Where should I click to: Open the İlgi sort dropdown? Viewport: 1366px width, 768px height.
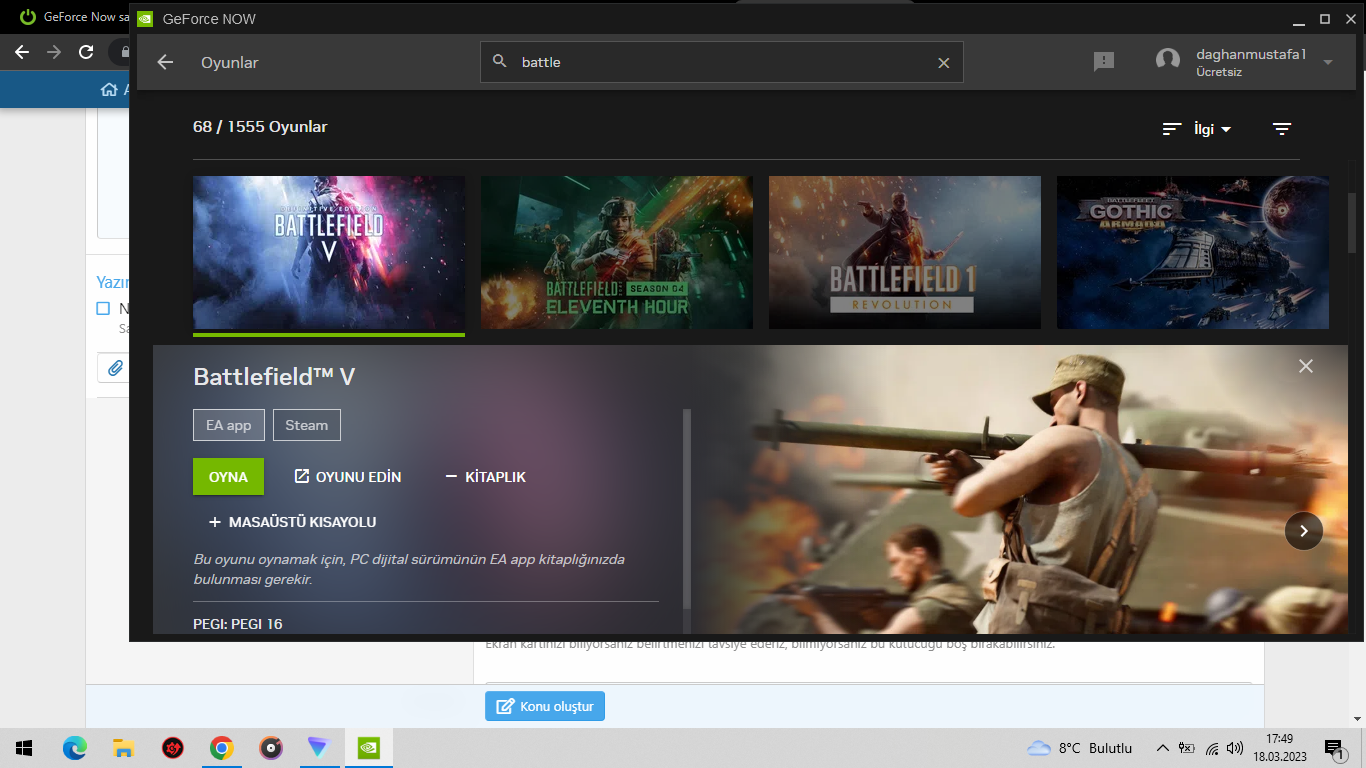click(x=1212, y=129)
